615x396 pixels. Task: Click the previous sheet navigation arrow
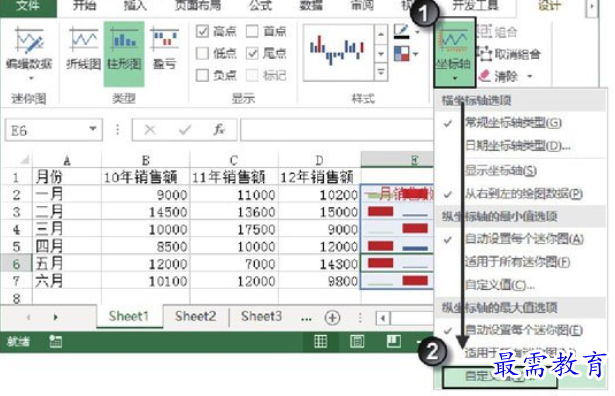tap(28, 317)
